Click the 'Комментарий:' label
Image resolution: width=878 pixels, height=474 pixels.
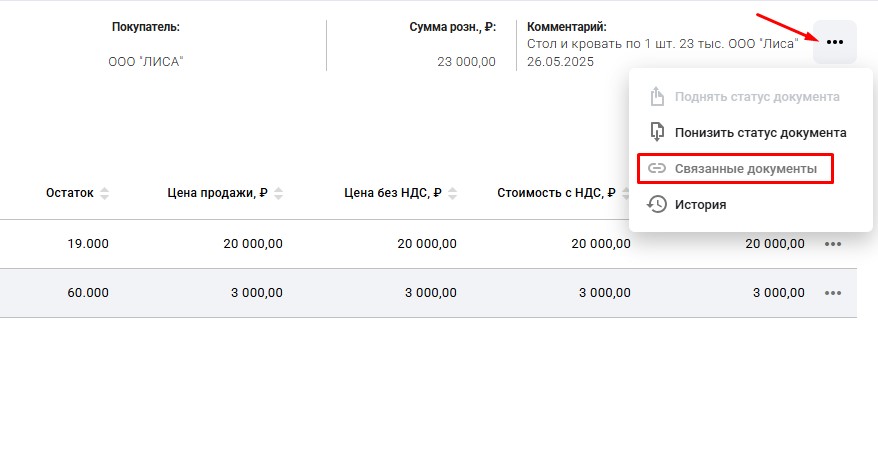point(567,27)
